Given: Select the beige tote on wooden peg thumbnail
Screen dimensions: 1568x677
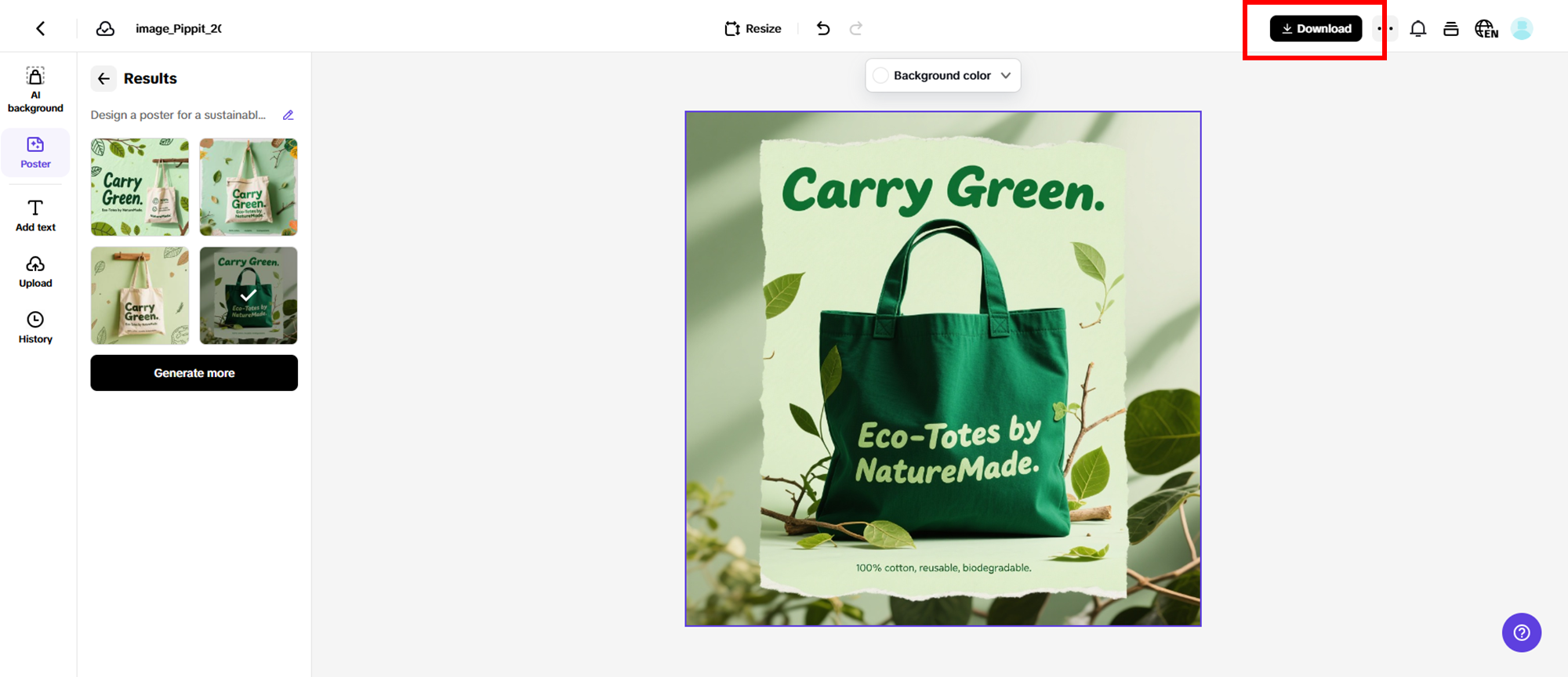Looking at the screenshot, I should point(140,295).
